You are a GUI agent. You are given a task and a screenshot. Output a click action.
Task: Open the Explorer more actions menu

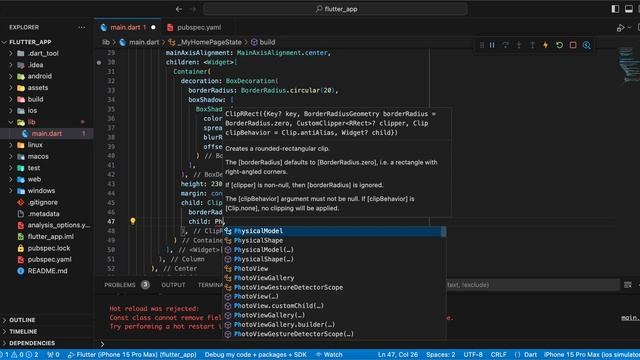pyautogui.click(x=82, y=27)
